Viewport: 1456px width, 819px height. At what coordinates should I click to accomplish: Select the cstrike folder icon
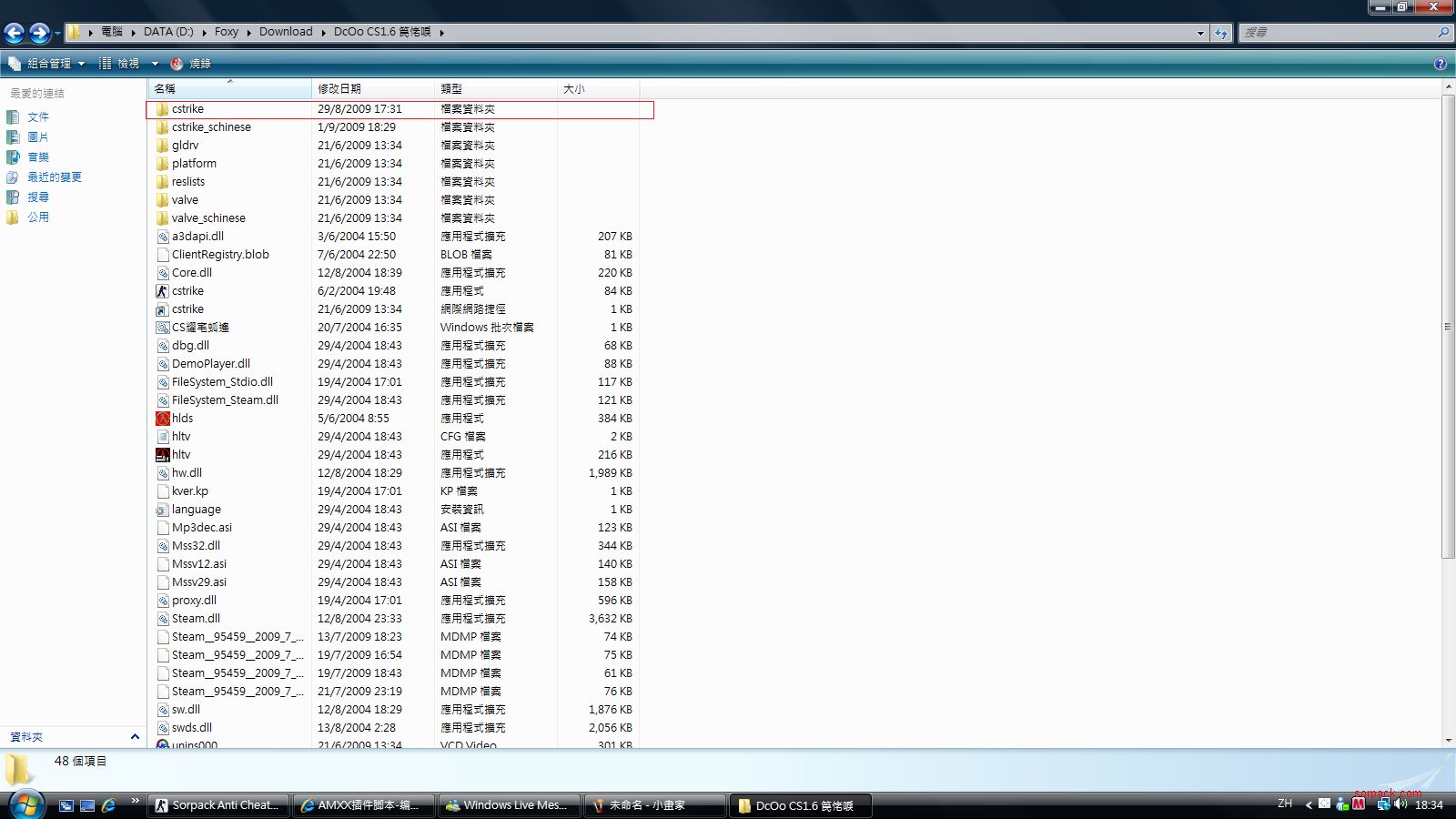coord(162,109)
